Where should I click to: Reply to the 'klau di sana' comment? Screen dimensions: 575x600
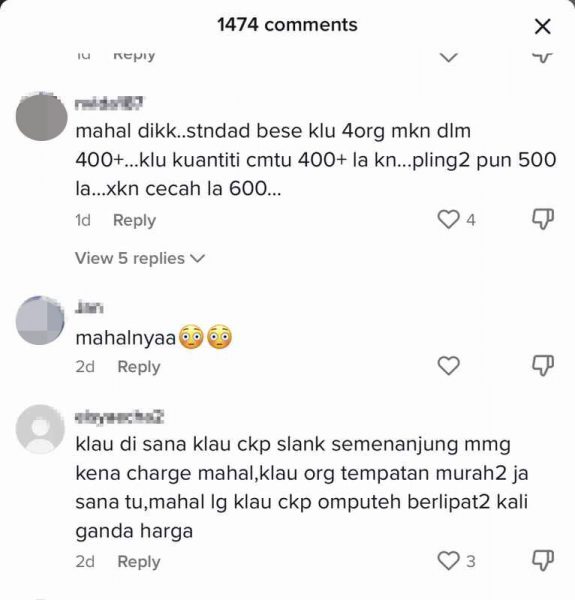coord(139,562)
